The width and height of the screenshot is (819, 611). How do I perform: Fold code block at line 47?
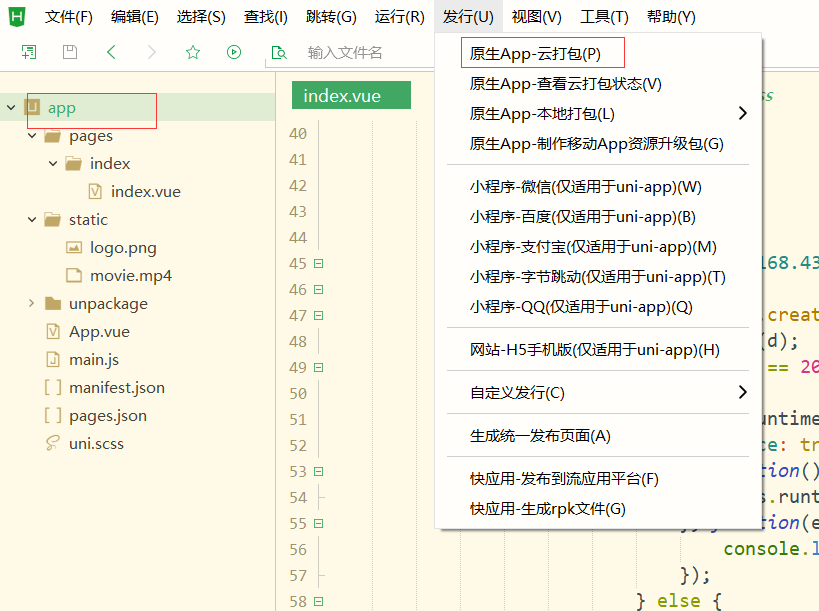[x=319, y=315]
